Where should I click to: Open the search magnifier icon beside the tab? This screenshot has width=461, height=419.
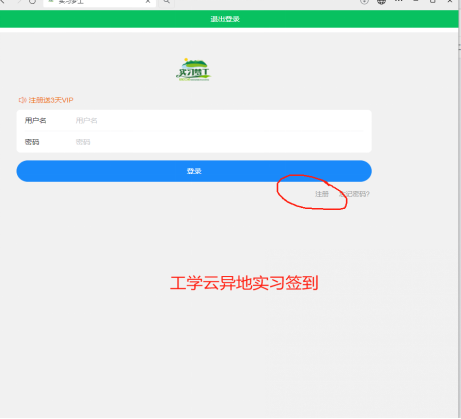tap(166, 2)
